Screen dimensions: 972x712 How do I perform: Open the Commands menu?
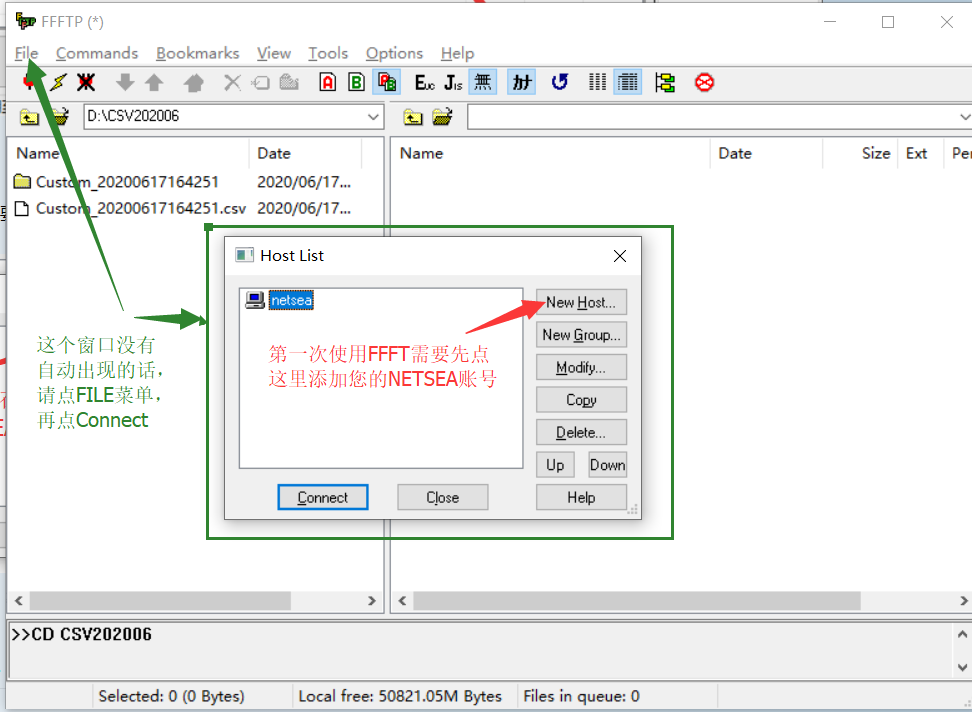click(97, 53)
